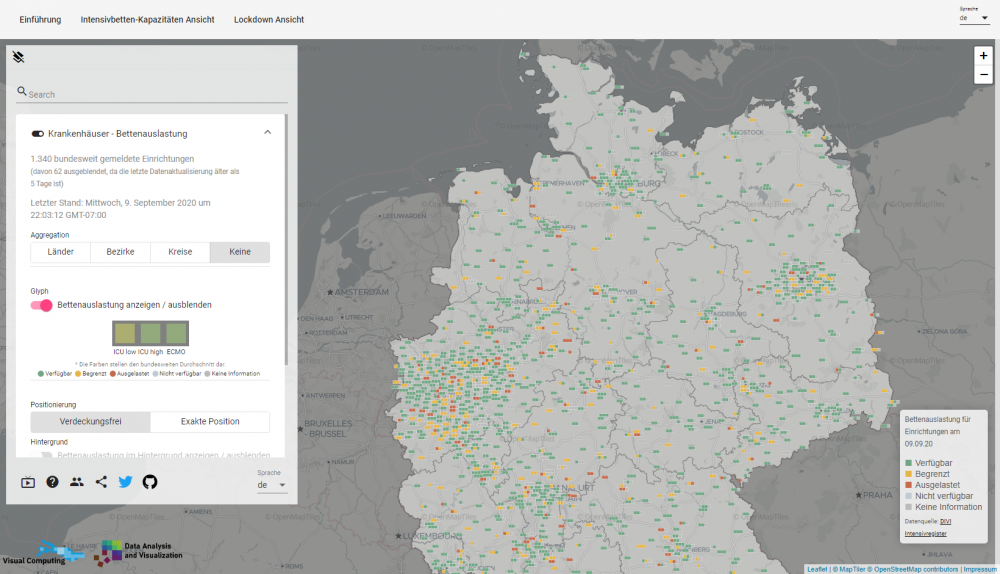Zoom in the map with plus button
Screen dimensions: 1000x574
click(984, 56)
